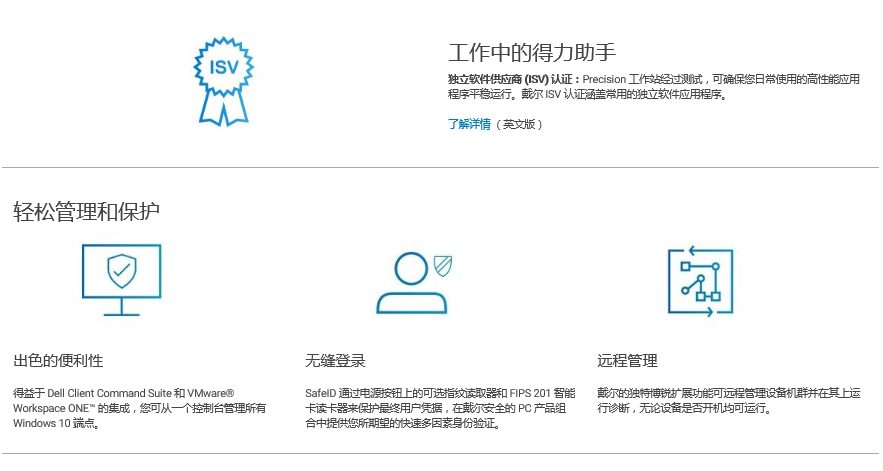Click the 远程管理 heading
Viewport: 883px width, 471px height.
[627, 361]
